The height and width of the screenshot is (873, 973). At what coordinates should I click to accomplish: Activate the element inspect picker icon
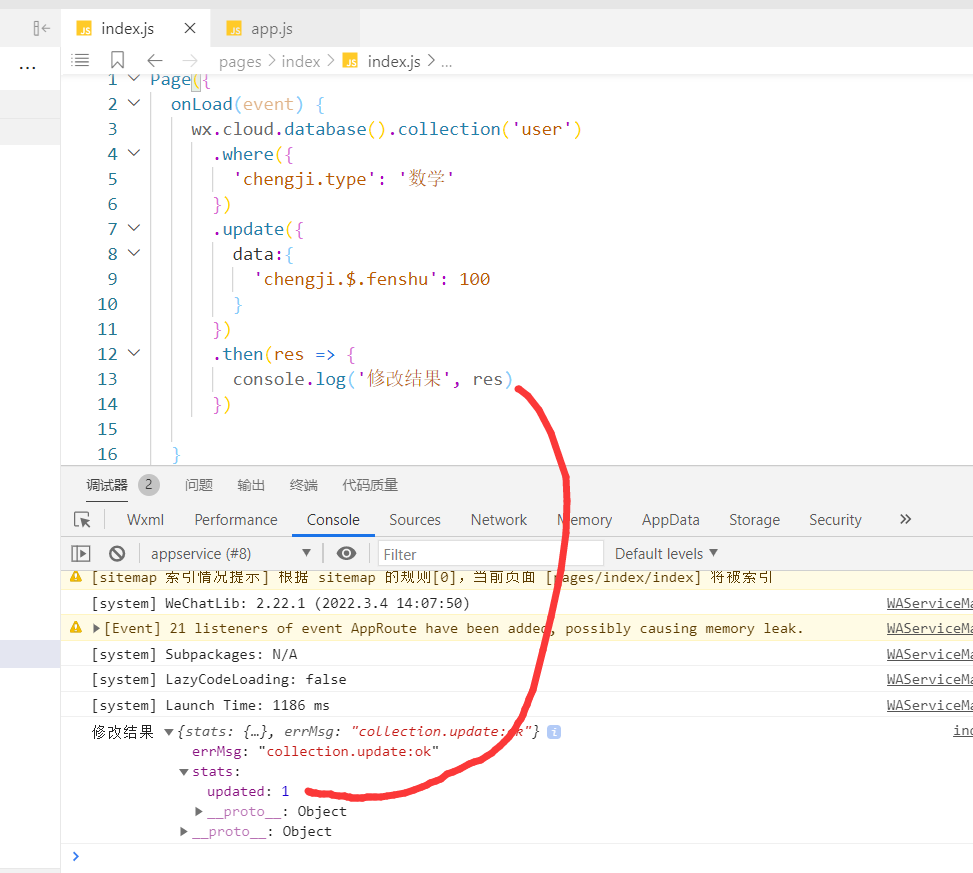point(82,519)
